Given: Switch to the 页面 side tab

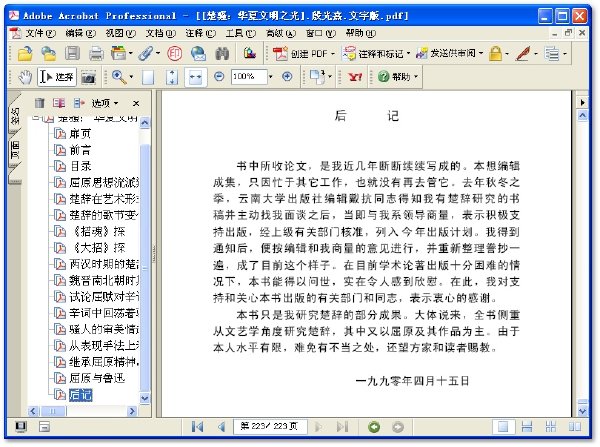Looking at the screenshot, I should pyautogui.click(x=15, y=149).
